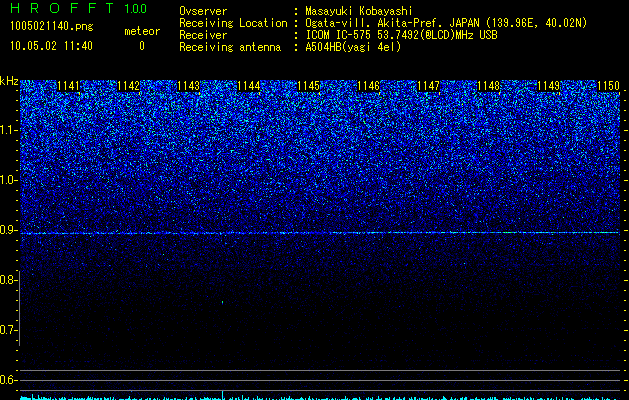This screenshot has height=400, width=629.
Task: Click the Ogata-vill. Akita-Pref. JAPAN location text
Action: coord(446,23)
